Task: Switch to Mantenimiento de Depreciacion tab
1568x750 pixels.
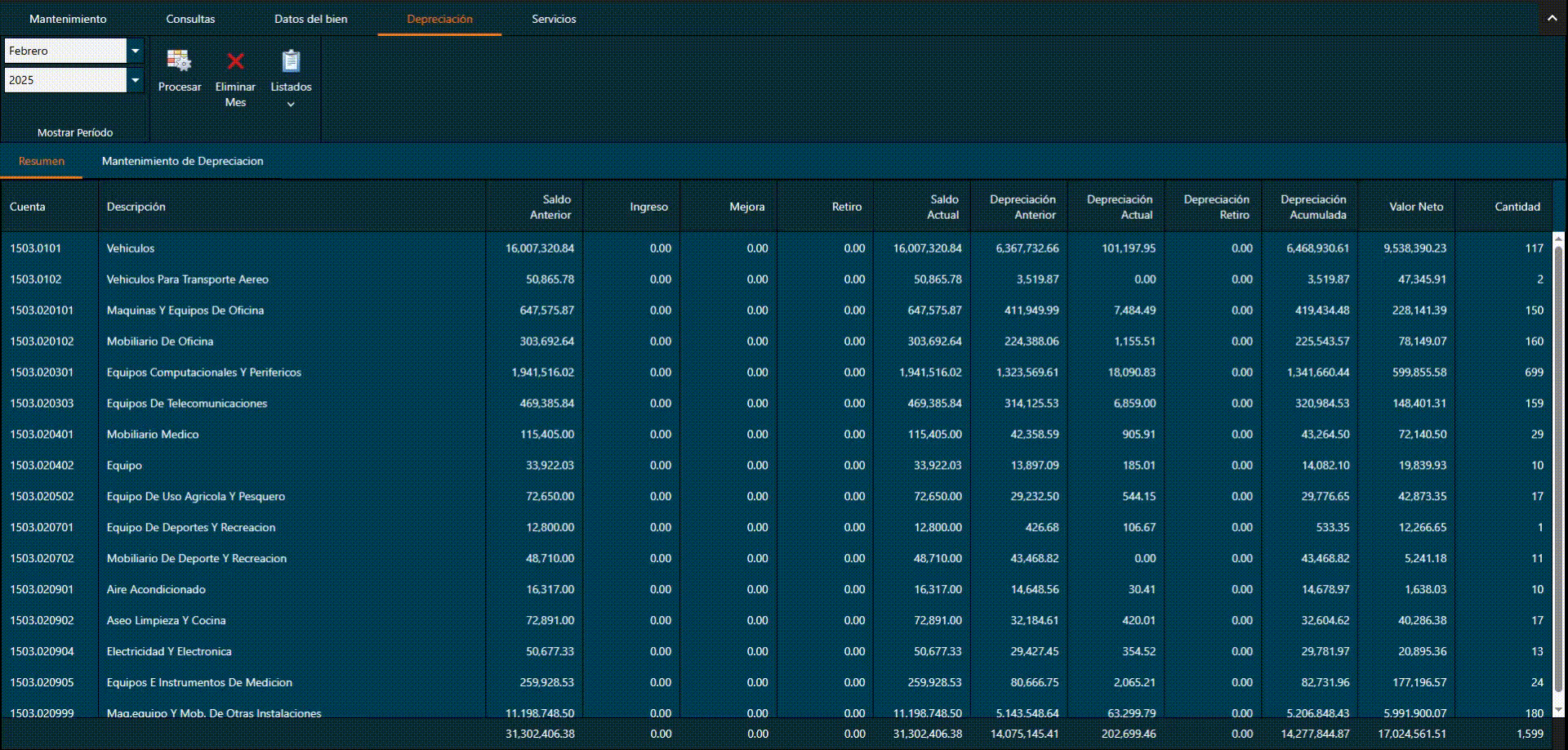Action: click(x=183, y=161)
